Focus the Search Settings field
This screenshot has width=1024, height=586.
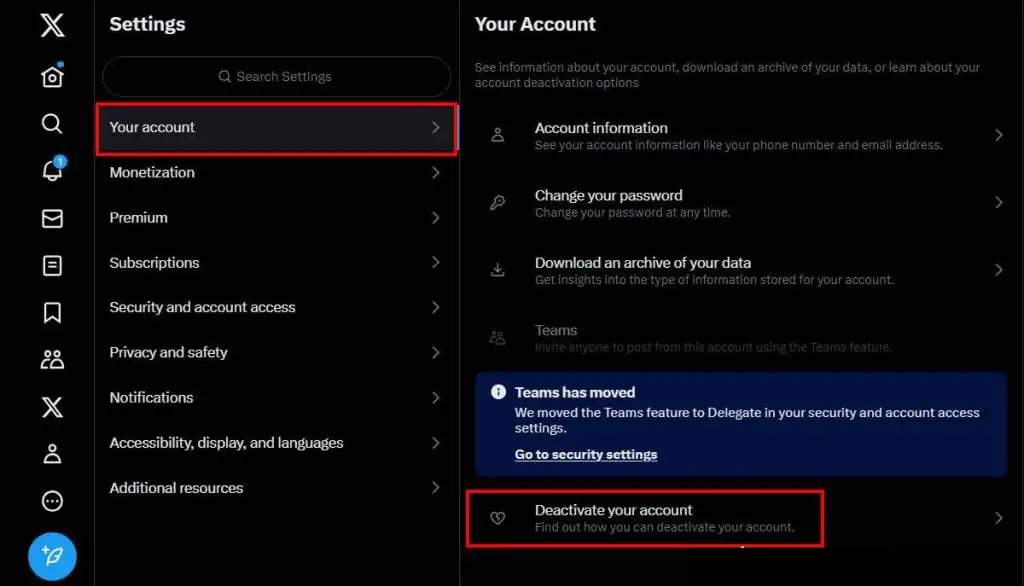pos(276,76)
